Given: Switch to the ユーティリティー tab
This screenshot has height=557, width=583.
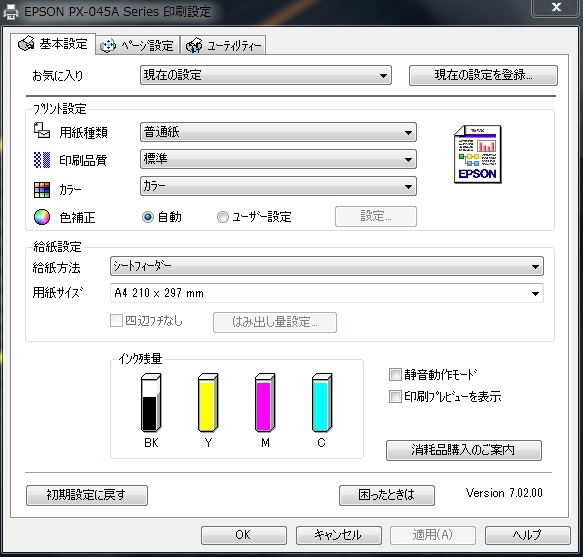Looking at the screenshot, I should 223,45.
